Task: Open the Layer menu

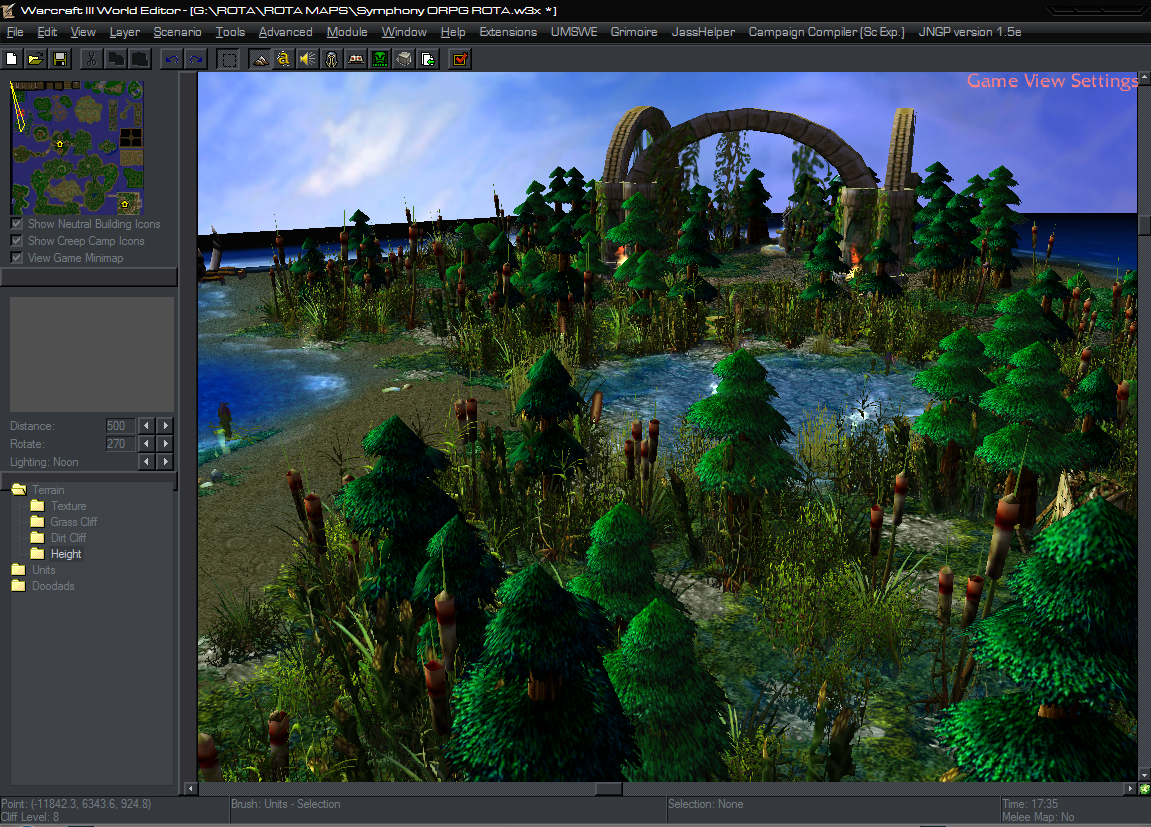Action: (x=125, y=32)
